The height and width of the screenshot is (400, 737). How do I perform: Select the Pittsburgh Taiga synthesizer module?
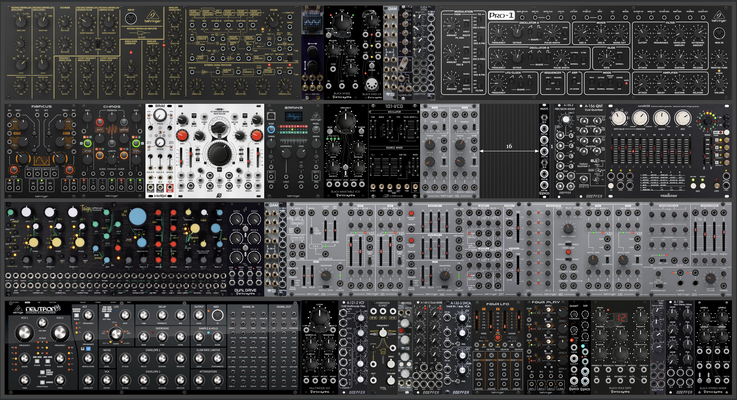tap(117, 249)
